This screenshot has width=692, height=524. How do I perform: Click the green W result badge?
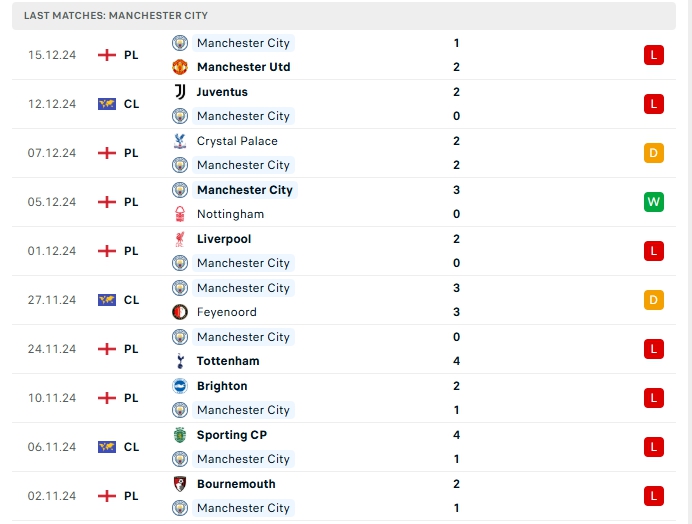point(654,202)
